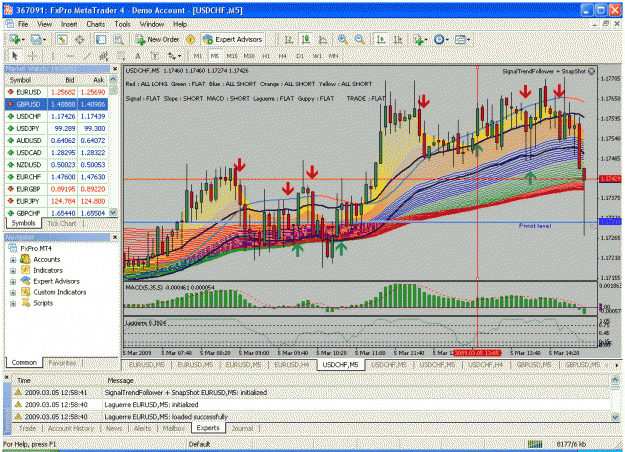Click Market Watch scrollbar down arrow
The height and width of the screenshot is (452, 625).
click(113, 212)
